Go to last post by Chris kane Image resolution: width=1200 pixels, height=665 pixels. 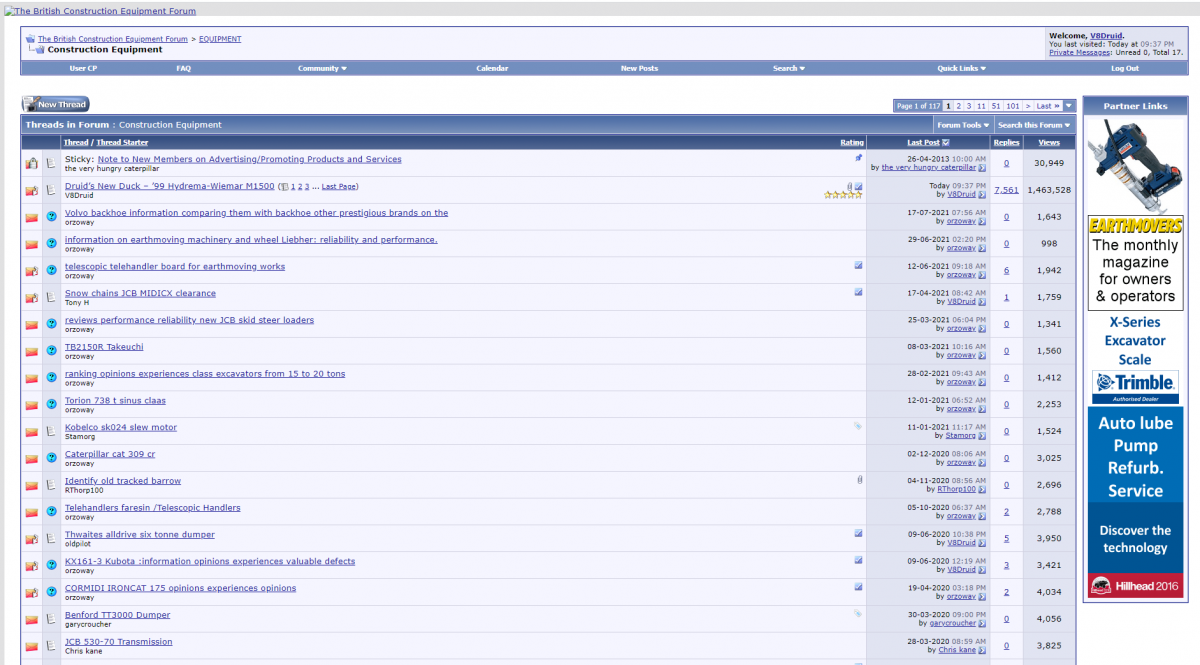tap(982, 650)
